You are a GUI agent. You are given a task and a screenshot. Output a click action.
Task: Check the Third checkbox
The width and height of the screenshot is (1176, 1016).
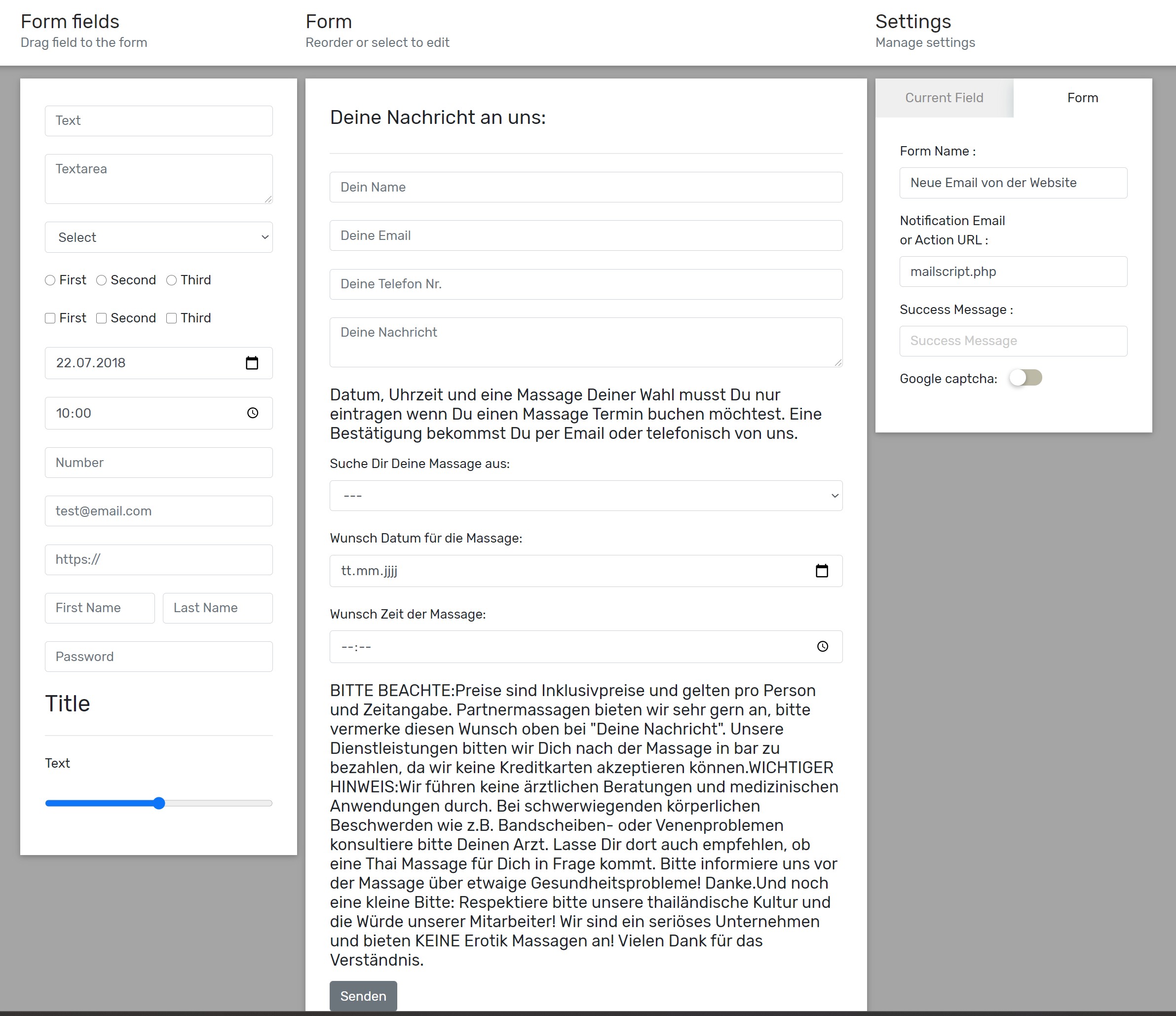[171, 318]
